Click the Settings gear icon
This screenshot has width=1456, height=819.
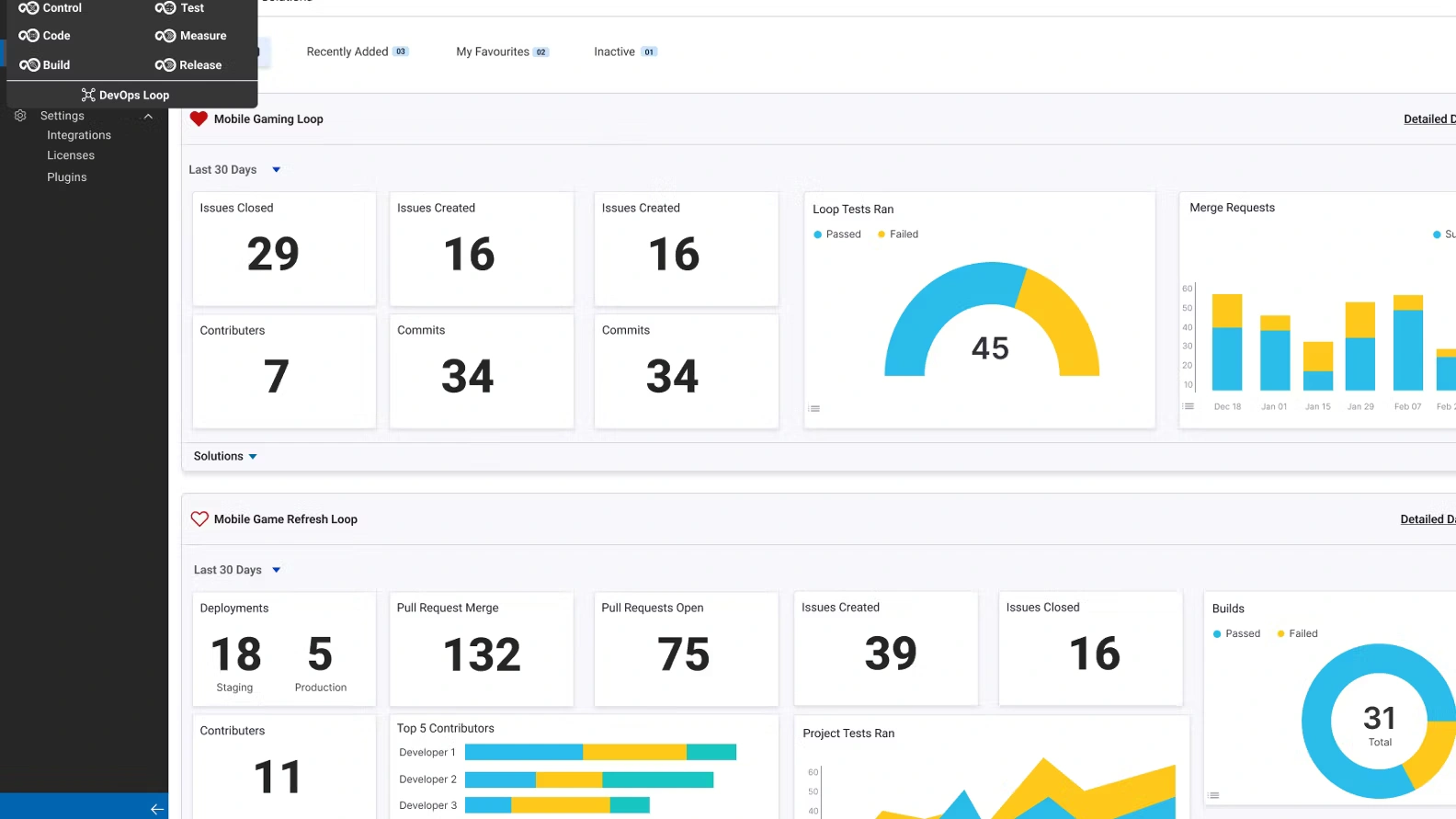coord(20,116)
